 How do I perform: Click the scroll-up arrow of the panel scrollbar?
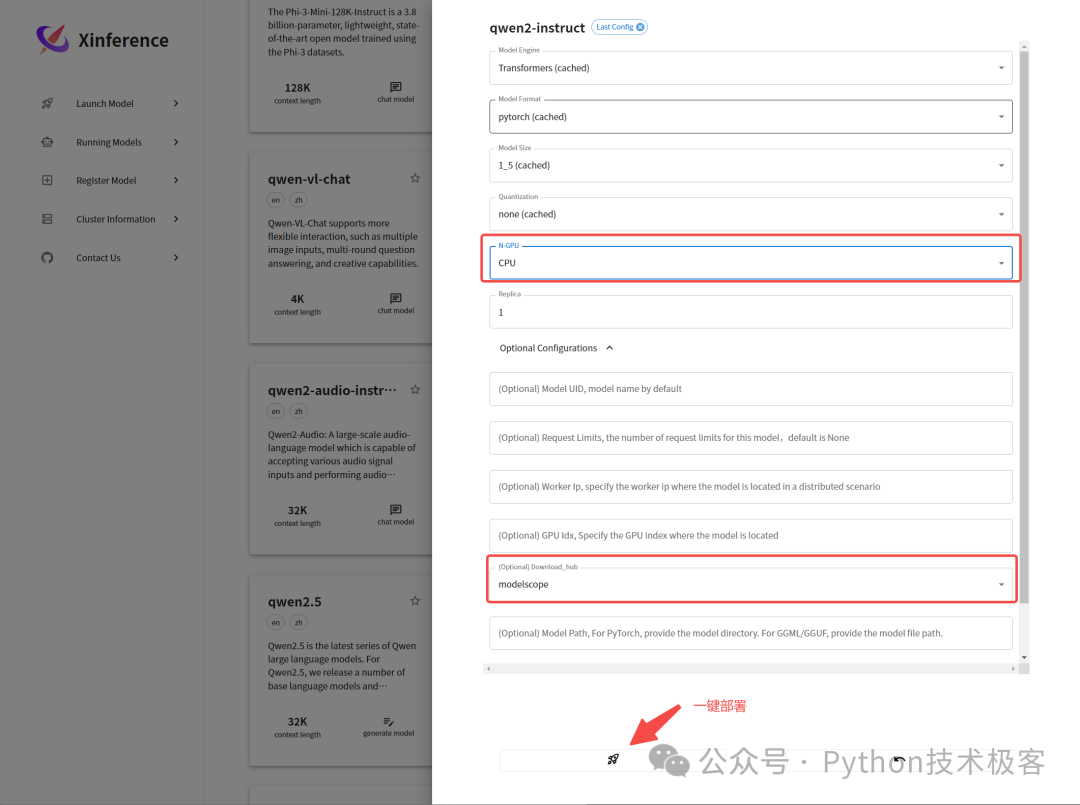click(1024, 47)
